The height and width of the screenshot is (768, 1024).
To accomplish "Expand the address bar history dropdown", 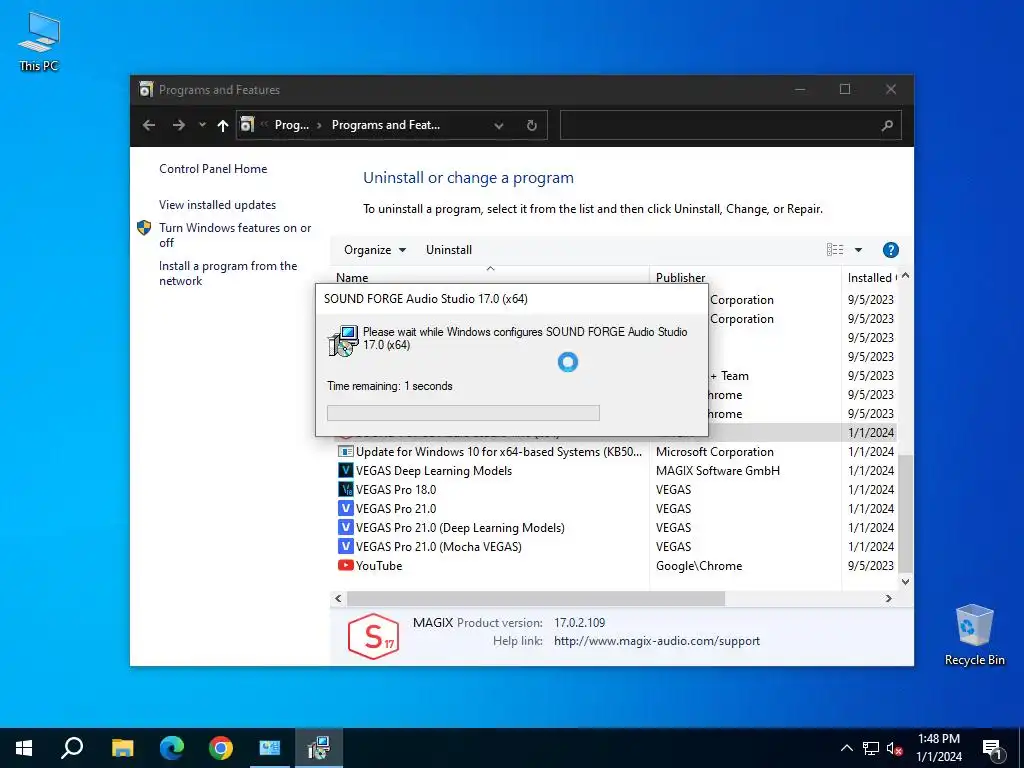I will (x=499, y=125).
